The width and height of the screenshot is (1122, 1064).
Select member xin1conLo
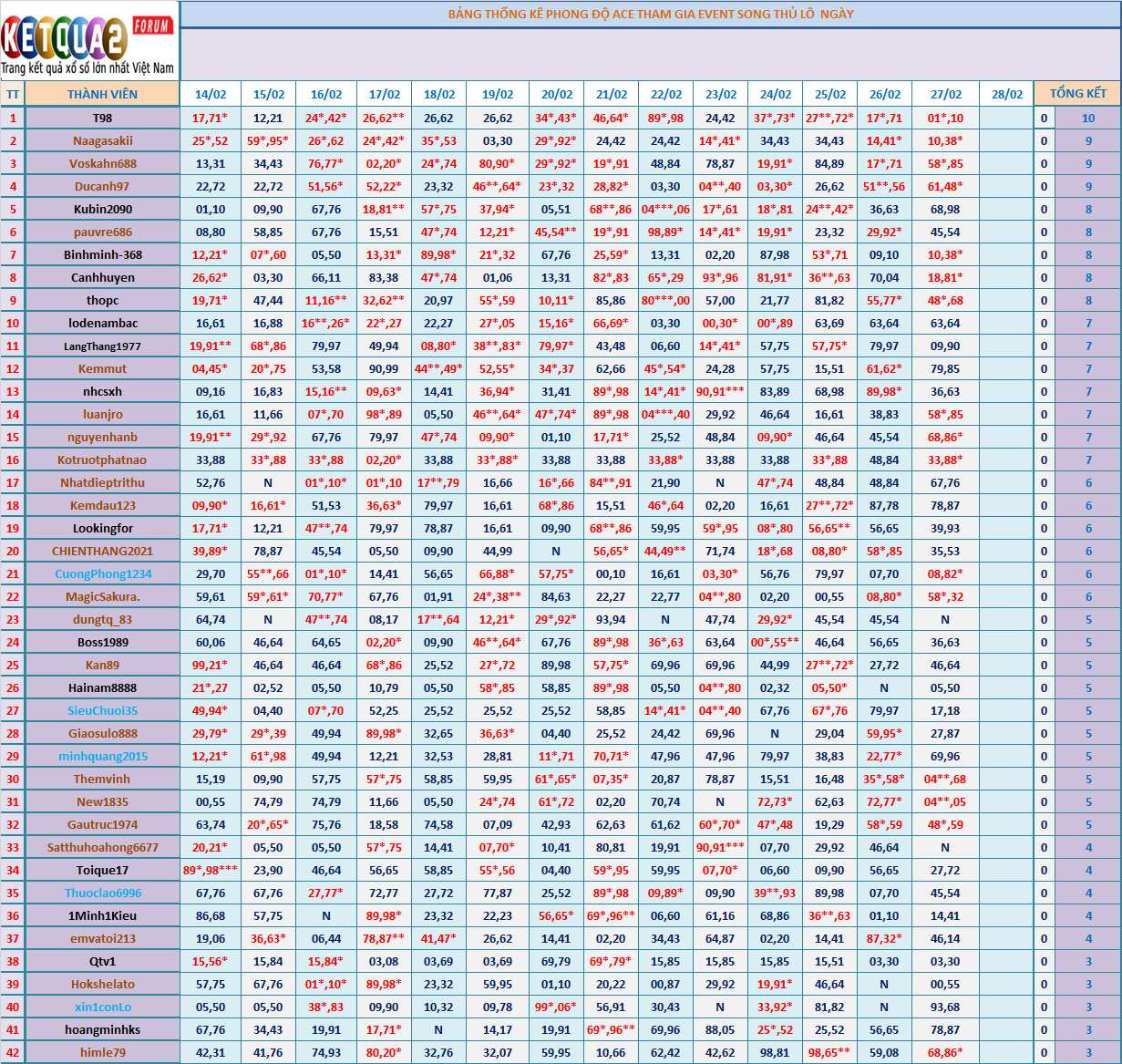click(102, 1007)
